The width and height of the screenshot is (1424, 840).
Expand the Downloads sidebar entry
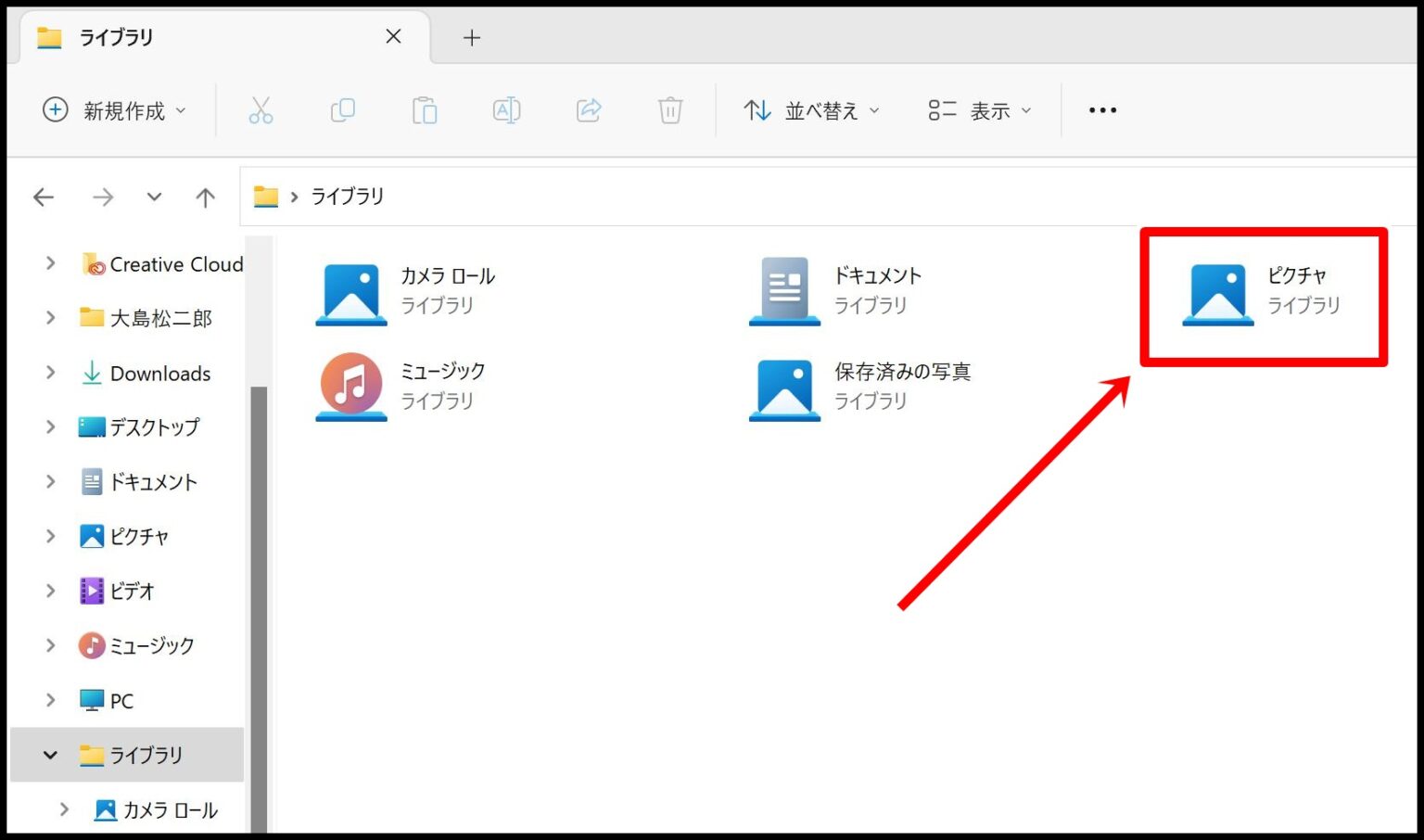pyautogui.click(x=50, y=373)
